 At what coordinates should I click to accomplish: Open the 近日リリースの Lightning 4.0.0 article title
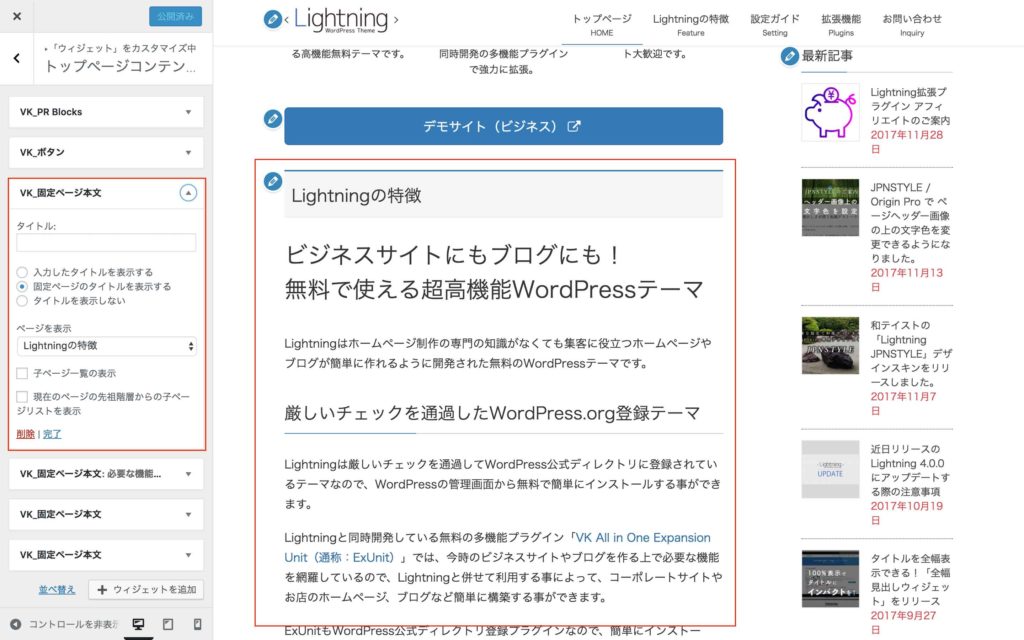(x=910, y=470)
